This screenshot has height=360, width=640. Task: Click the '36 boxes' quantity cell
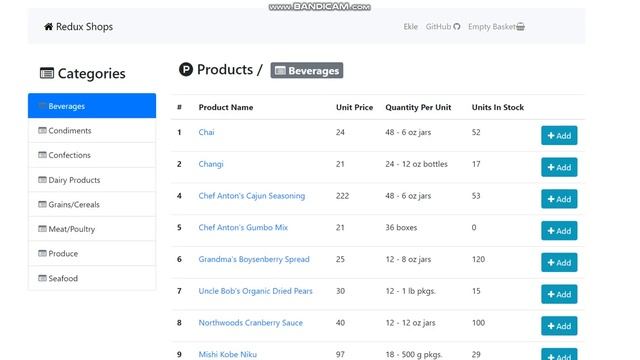[401, 227]
